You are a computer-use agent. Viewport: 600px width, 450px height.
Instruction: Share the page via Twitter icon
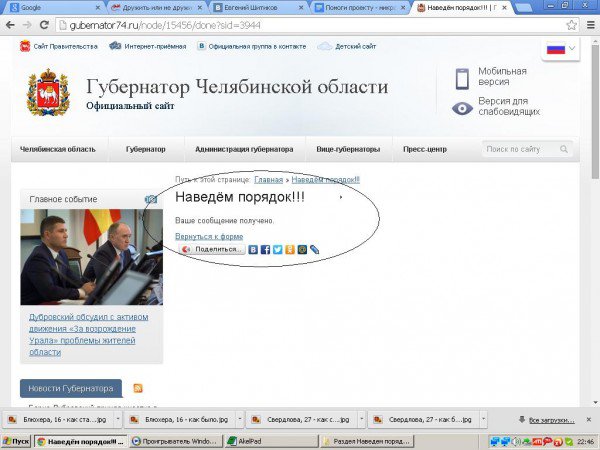[277, 249]
